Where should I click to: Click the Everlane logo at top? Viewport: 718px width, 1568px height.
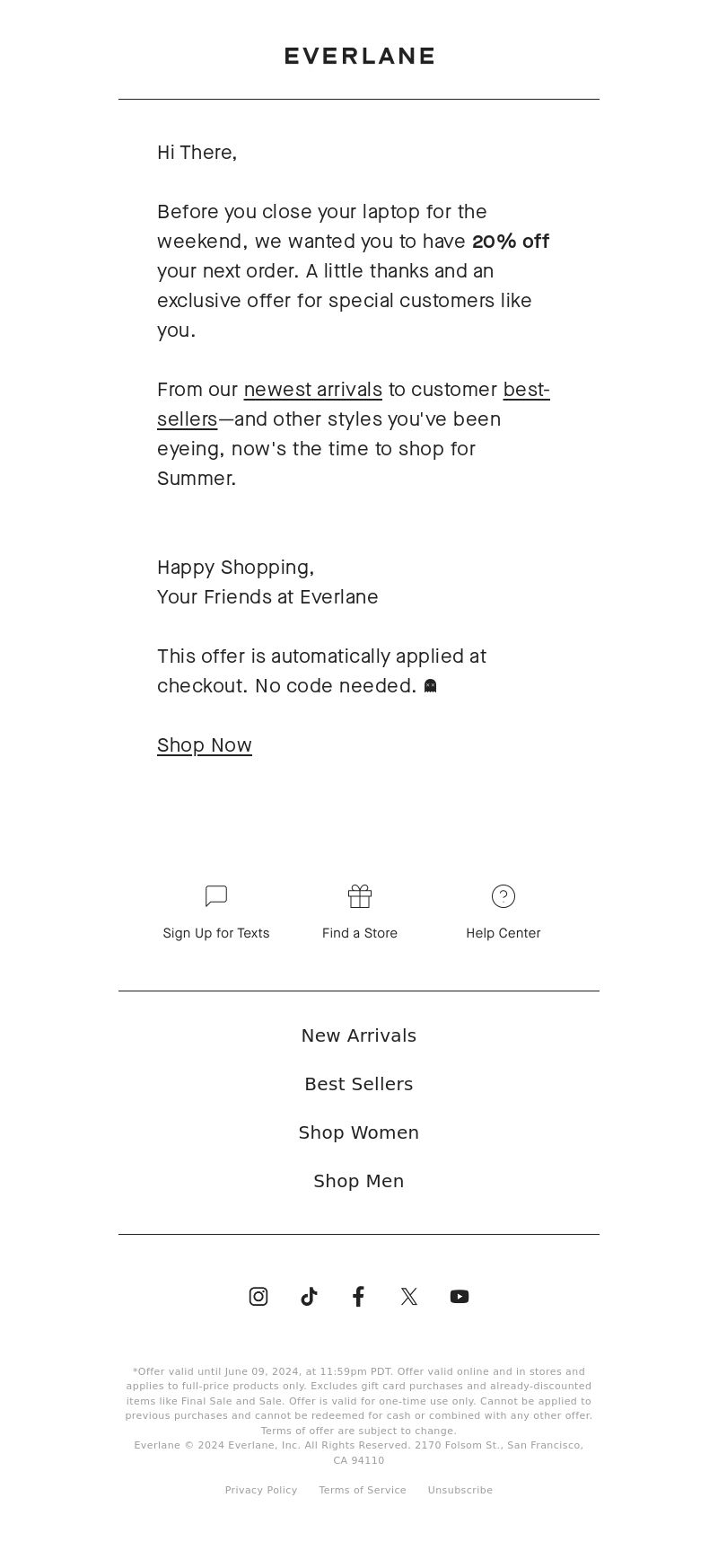359,56
